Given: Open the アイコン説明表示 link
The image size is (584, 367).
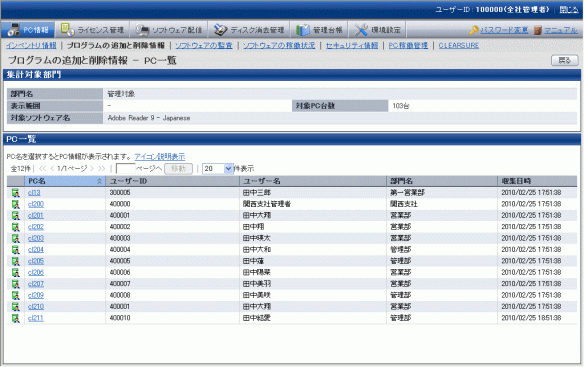Looking at the screenshot, I should 160,156.
